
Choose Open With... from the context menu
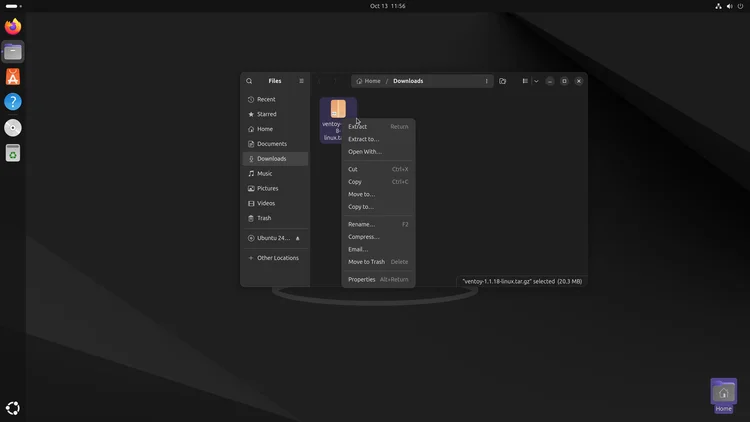pos(378,152)
